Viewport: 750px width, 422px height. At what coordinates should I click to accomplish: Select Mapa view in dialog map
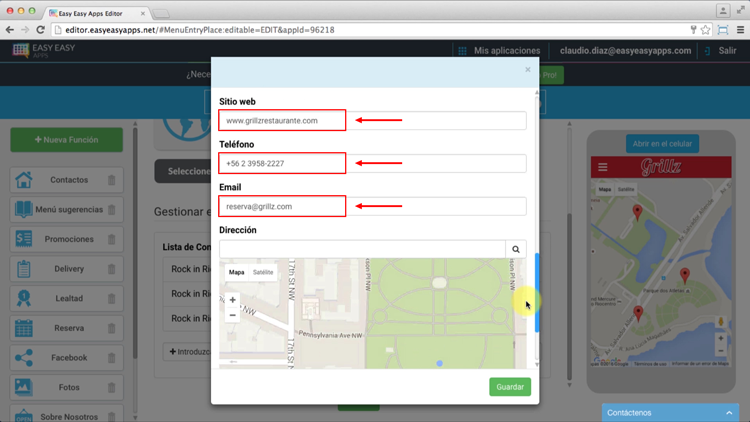pyautogui.click(x=236, y=272)
